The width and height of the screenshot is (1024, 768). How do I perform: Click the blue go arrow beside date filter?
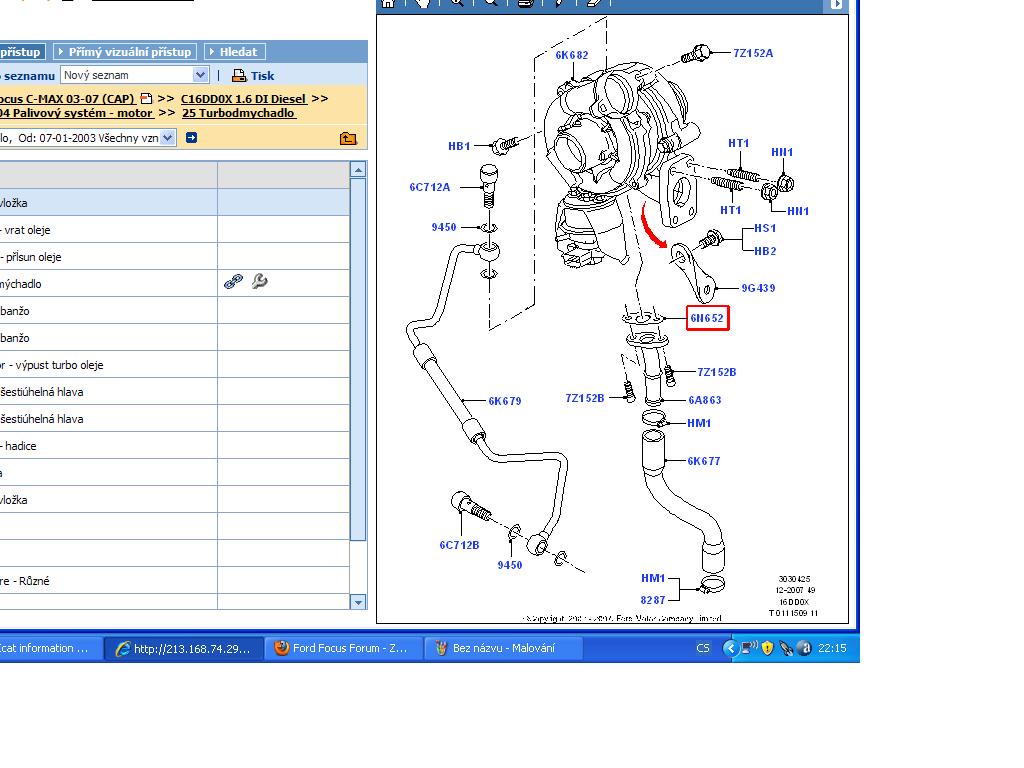[x=191, y=138]
